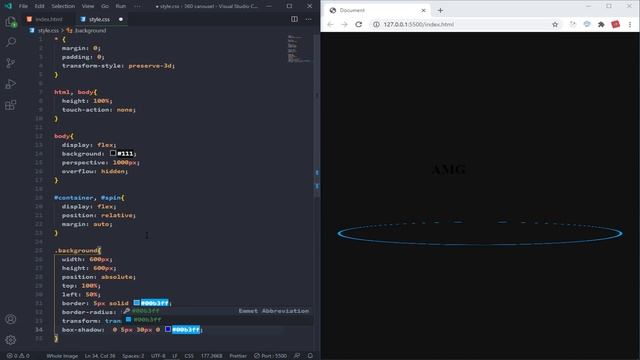Open the View menu

tap(88, 6)
